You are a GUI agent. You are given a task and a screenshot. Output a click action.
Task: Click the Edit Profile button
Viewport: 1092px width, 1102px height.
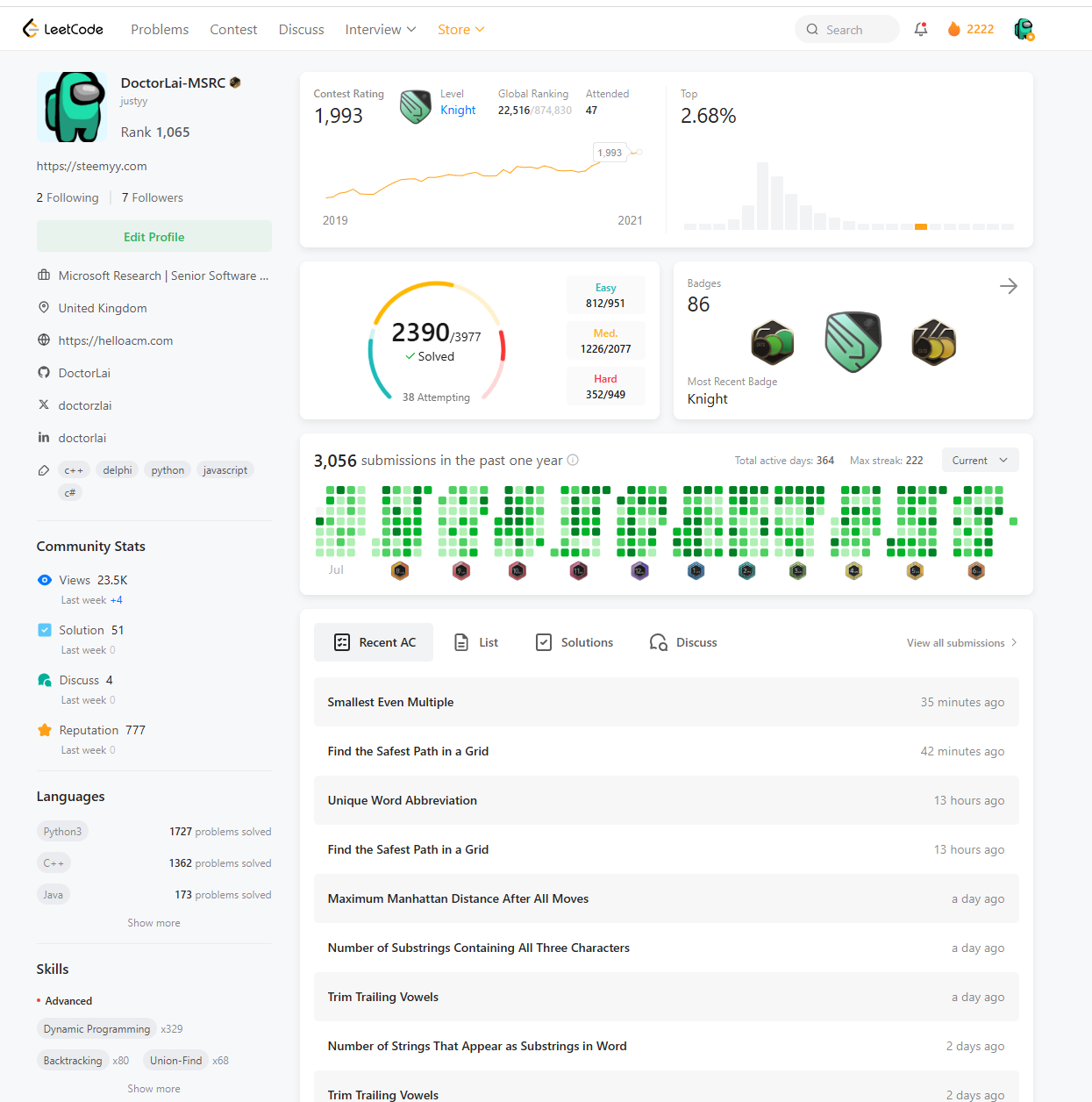(154, 237)
